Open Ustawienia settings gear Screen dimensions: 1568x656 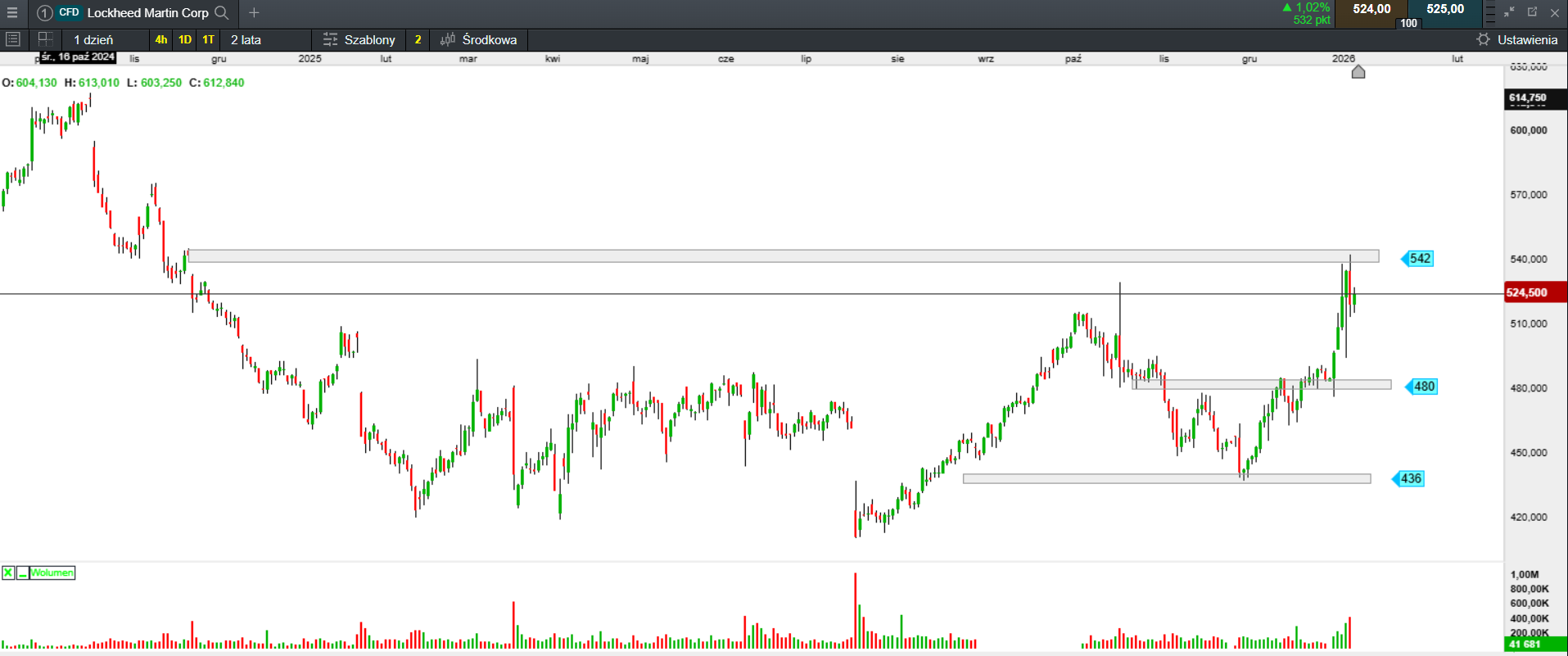click(x=1483, y=39)
